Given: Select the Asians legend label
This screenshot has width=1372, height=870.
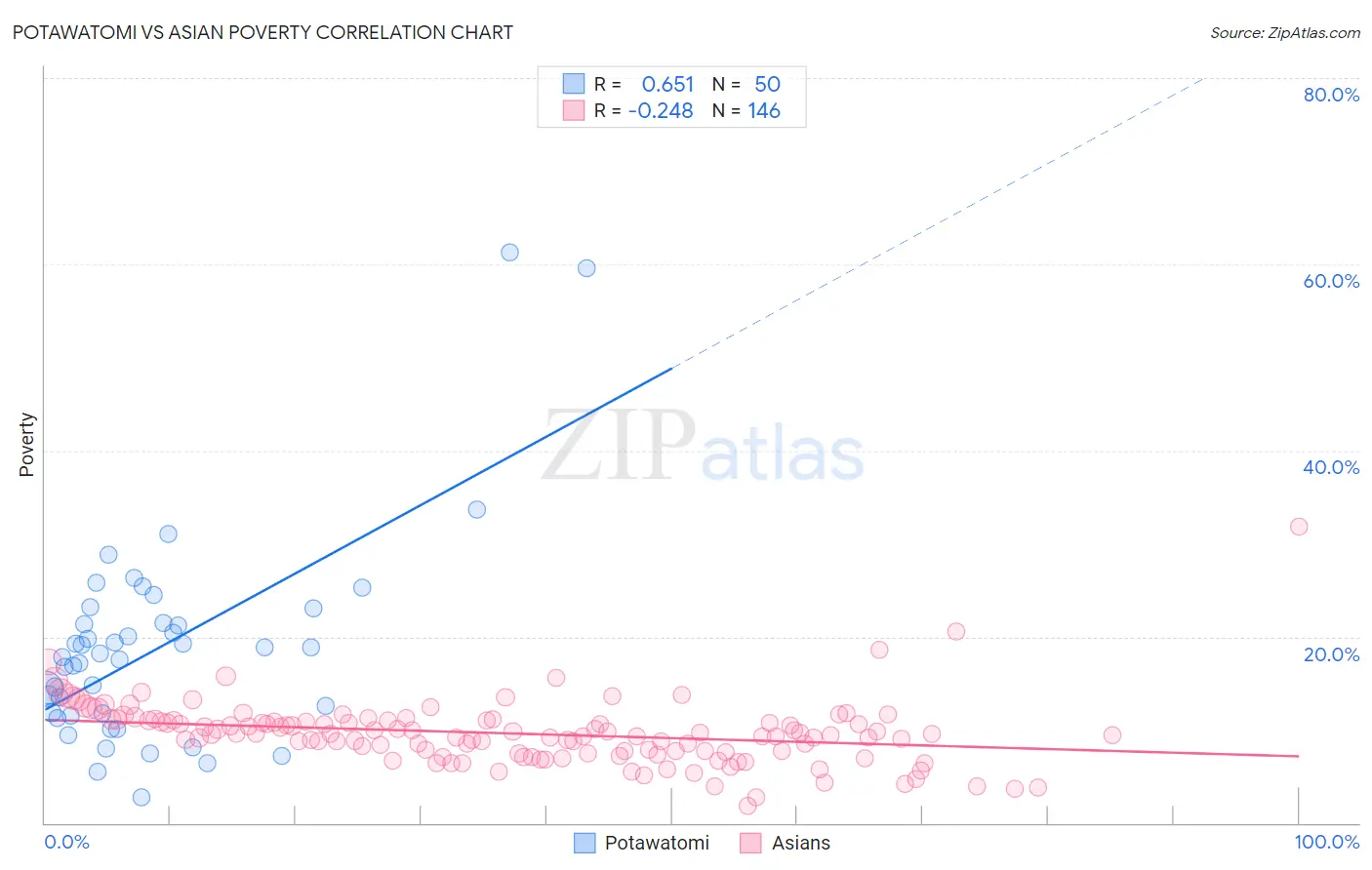Looking at the screenshot, I should pos(801,843).
